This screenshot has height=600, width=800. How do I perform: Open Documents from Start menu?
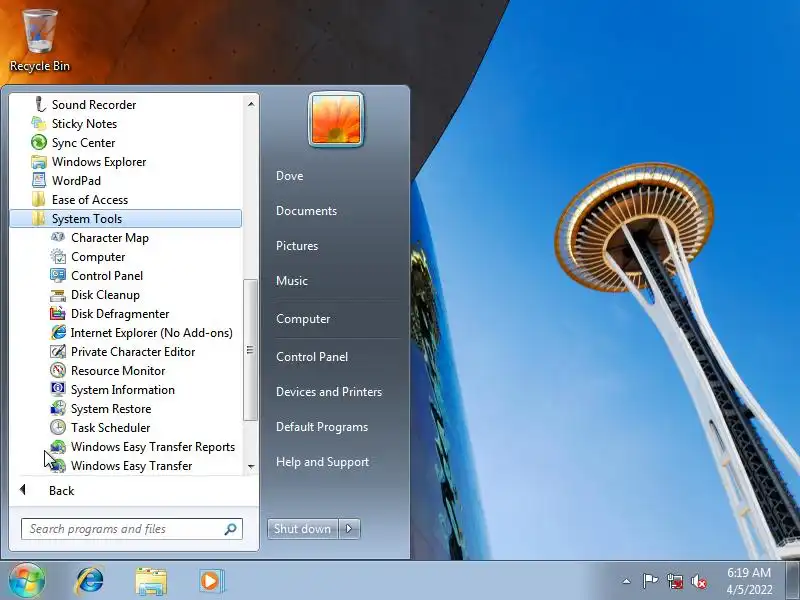pyautogui.click(x=306, y=211)
